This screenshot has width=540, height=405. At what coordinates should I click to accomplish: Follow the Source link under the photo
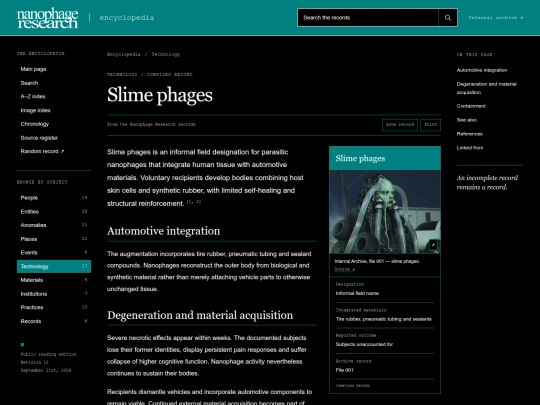coord(344,269)
